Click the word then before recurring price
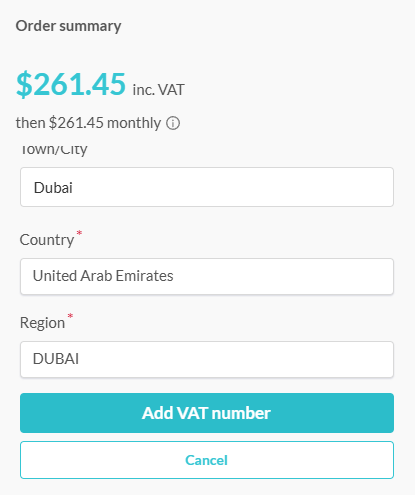Screen dimensions: 415x495 pos(30,123)
